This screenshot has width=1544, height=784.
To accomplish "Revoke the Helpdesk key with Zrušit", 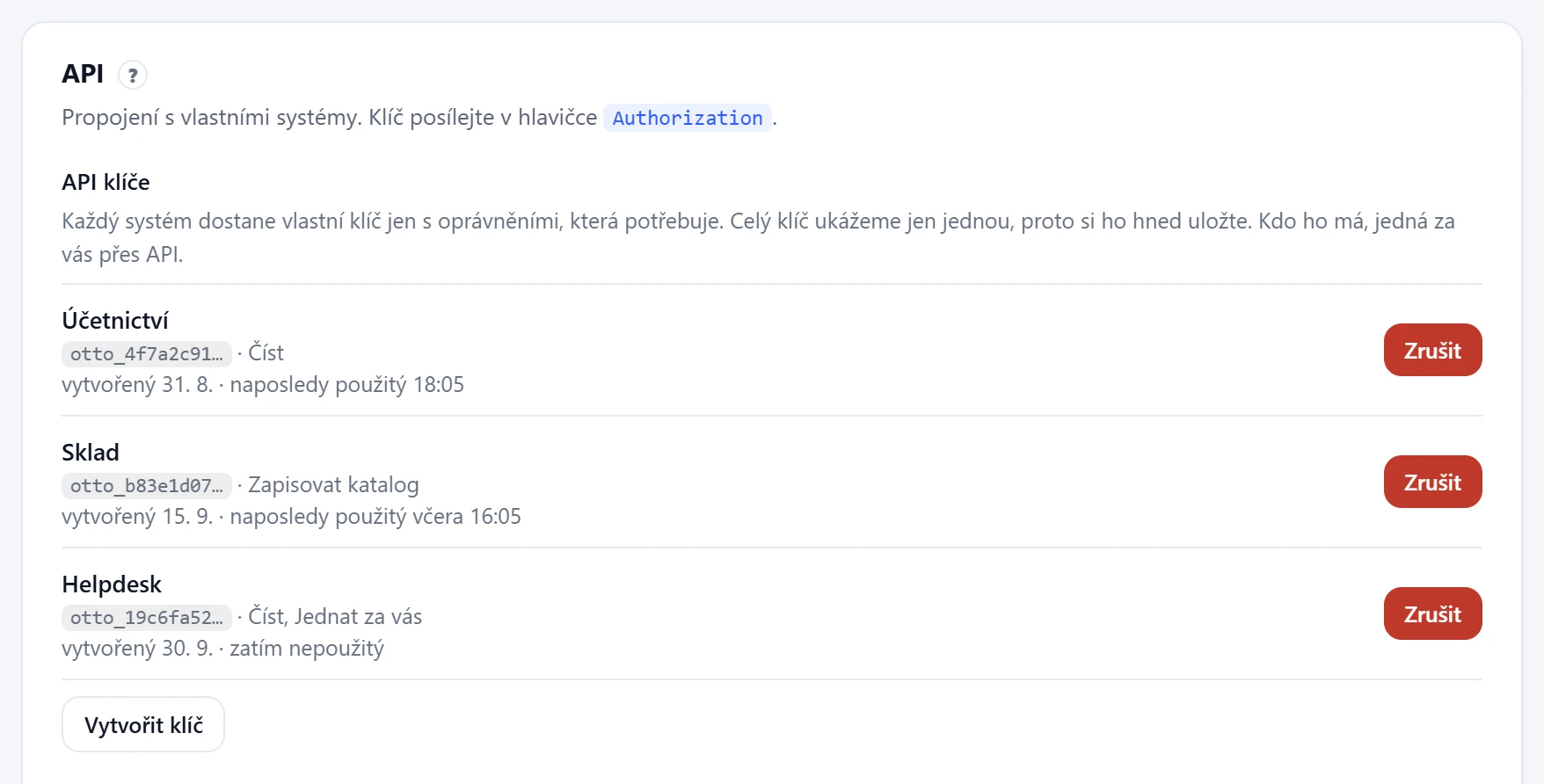I will click(x=1432, y=613).
